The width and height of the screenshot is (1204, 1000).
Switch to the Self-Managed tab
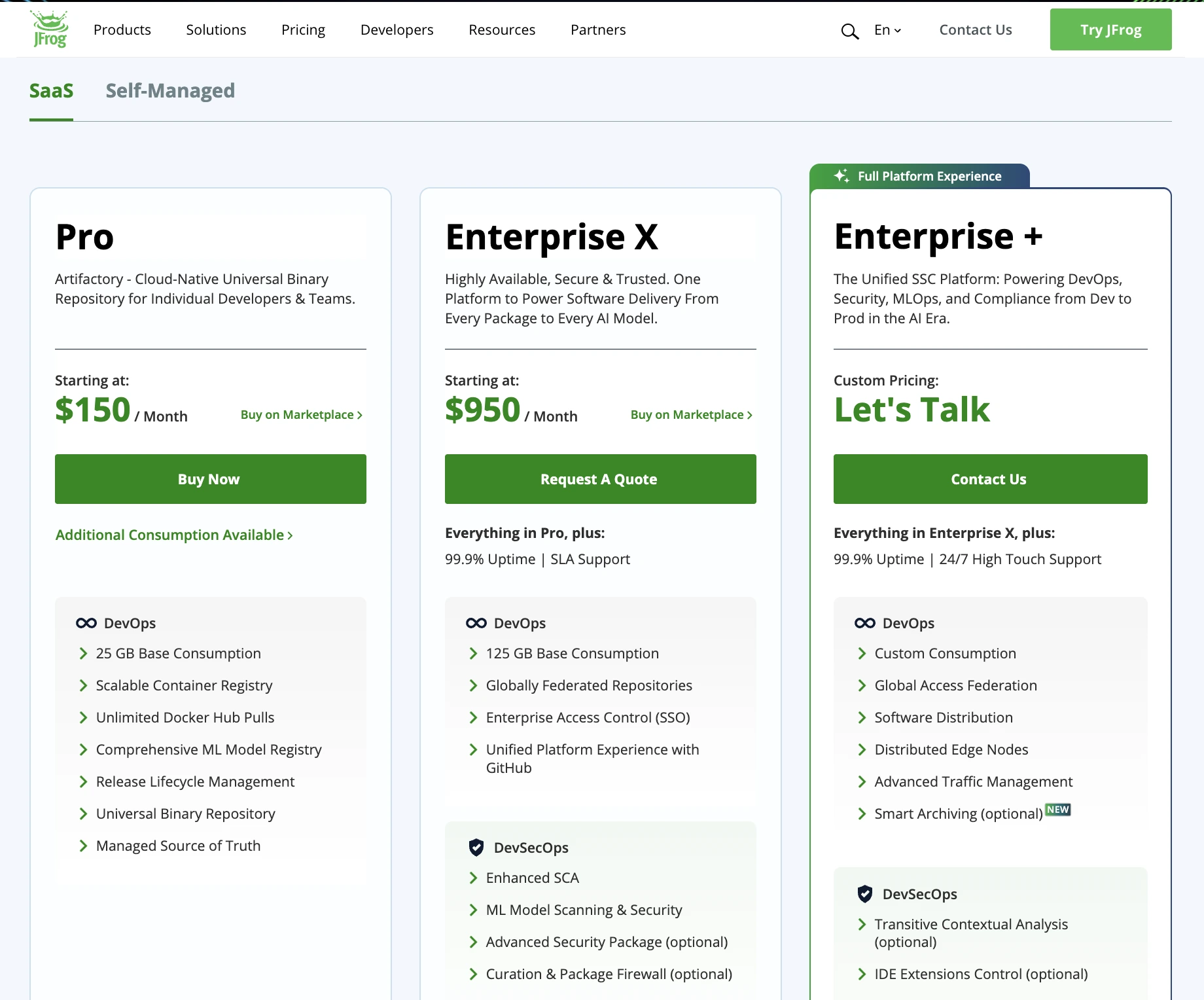point(171,91)
